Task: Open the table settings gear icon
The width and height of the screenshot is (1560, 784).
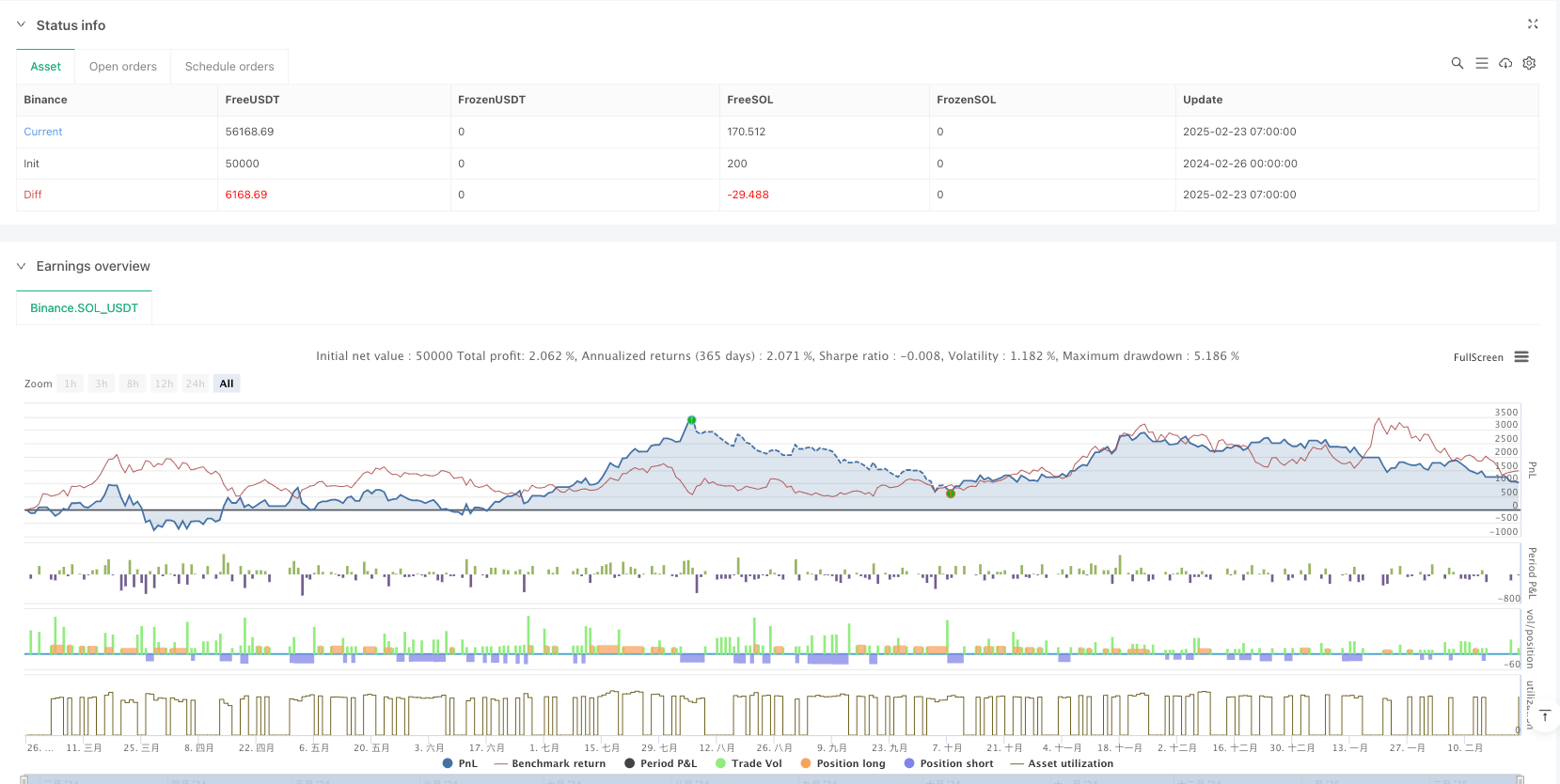Action: point(1529,63)
